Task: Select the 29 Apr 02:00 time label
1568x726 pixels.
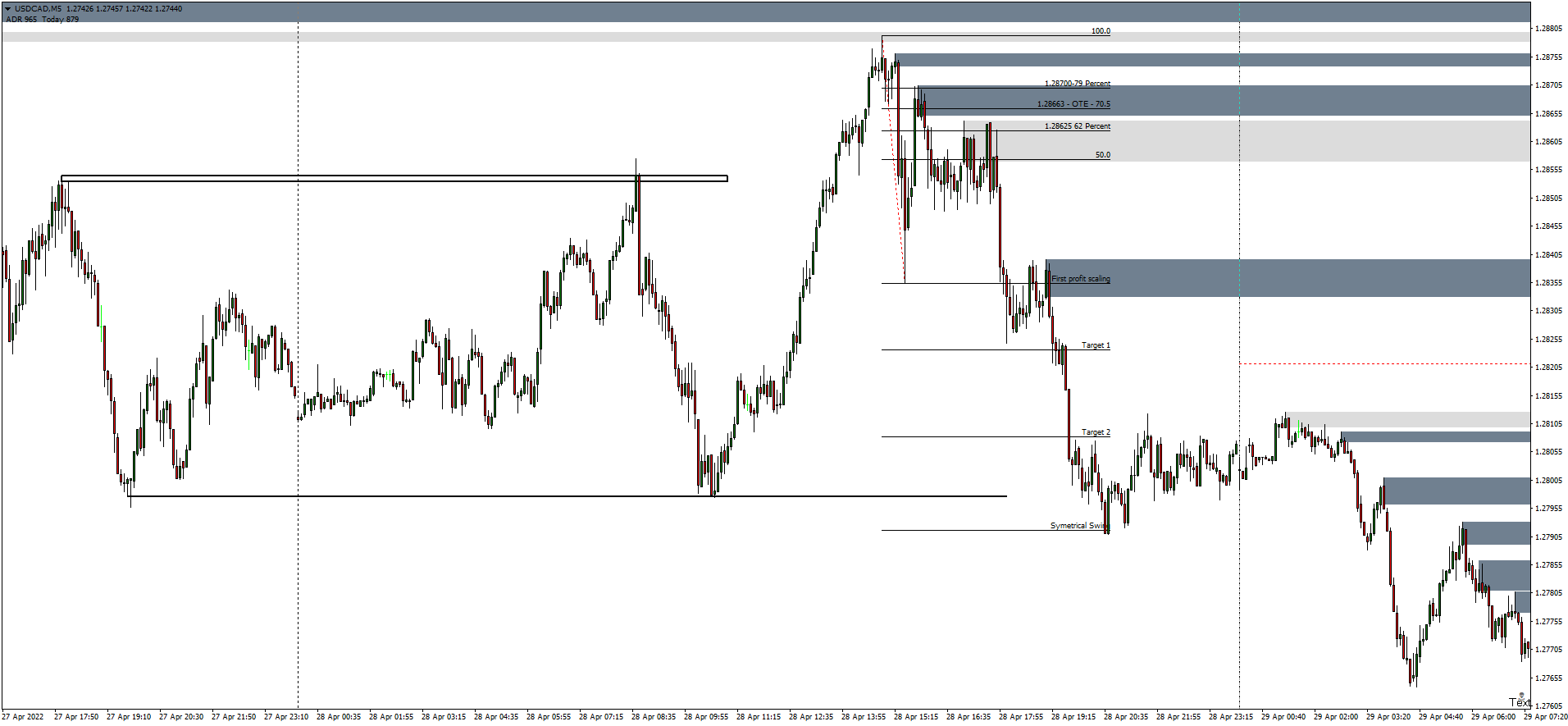Action: 1336,717
